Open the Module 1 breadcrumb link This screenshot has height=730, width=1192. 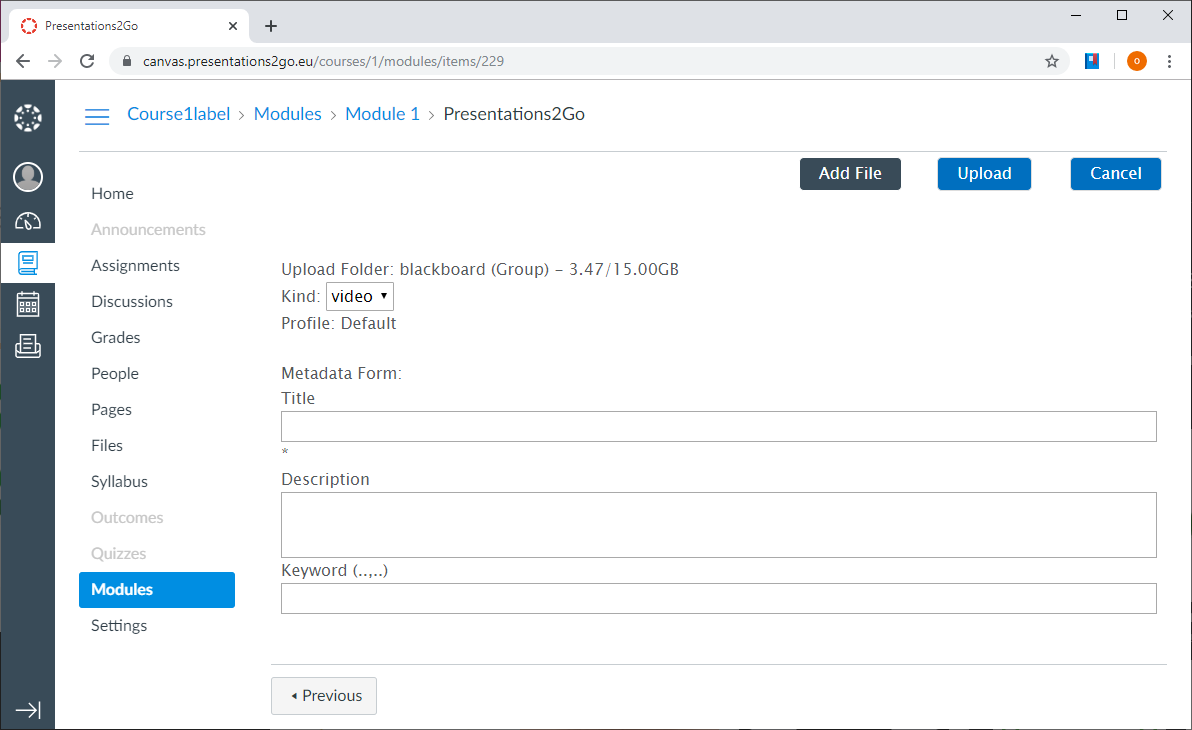click(x=382, y=114)
